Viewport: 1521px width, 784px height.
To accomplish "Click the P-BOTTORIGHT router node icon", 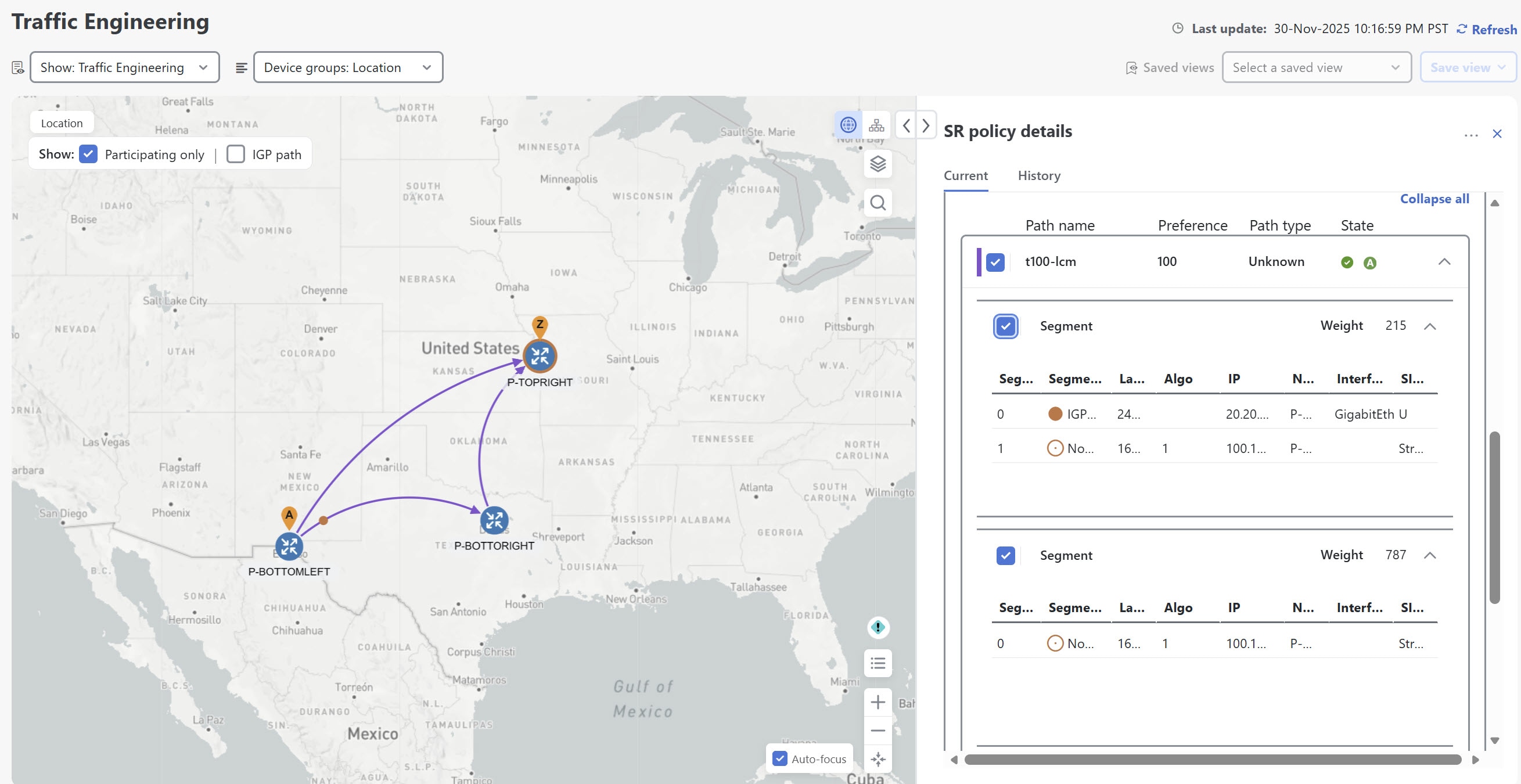I will click(494, 520).
